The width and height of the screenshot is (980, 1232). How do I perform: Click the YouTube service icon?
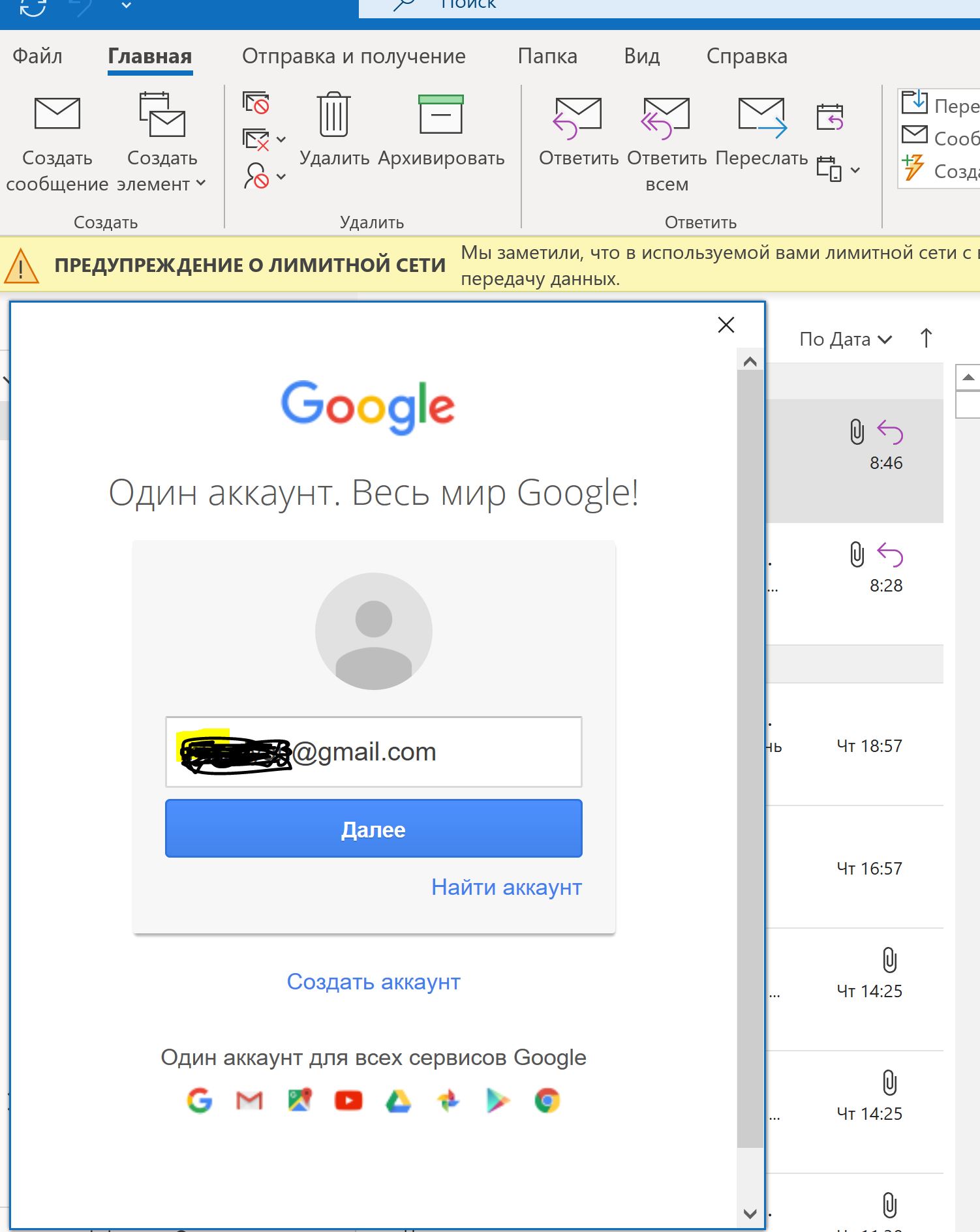(x=349, y=1101)
